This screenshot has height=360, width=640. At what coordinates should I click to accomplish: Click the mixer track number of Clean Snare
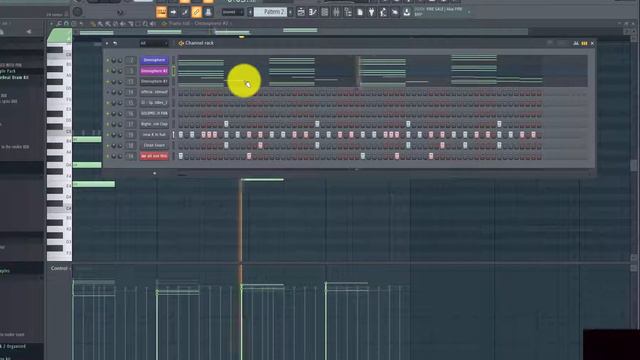tap(131, 145)
